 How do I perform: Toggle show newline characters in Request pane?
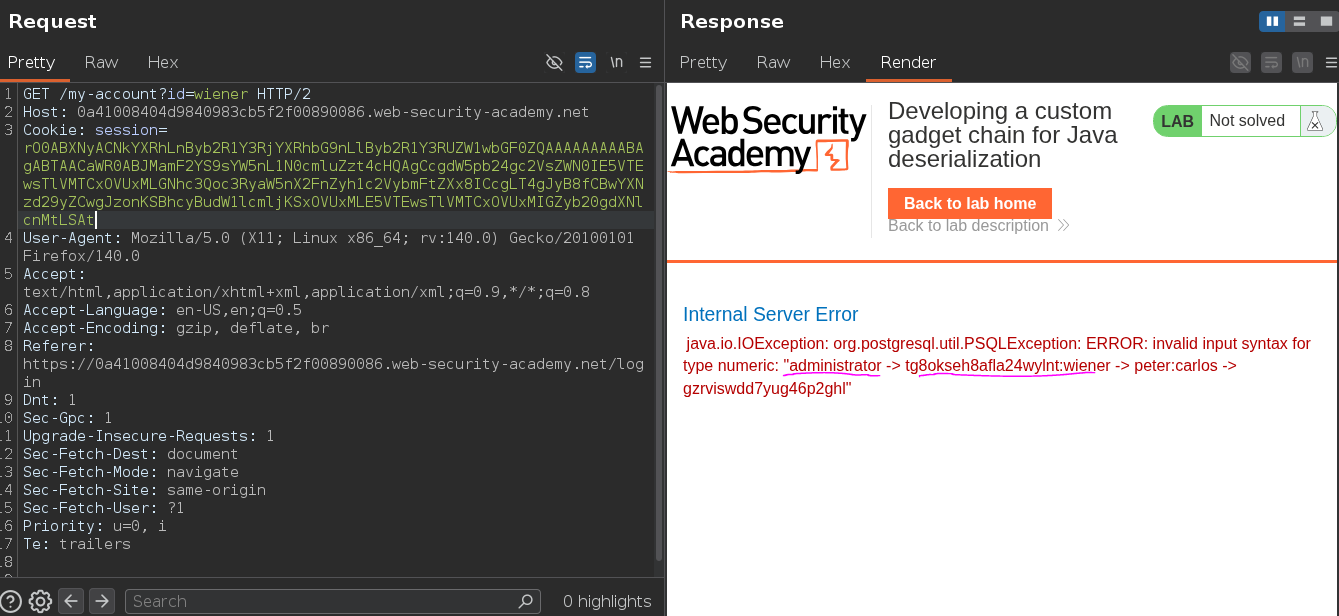[x=616, y=62]
